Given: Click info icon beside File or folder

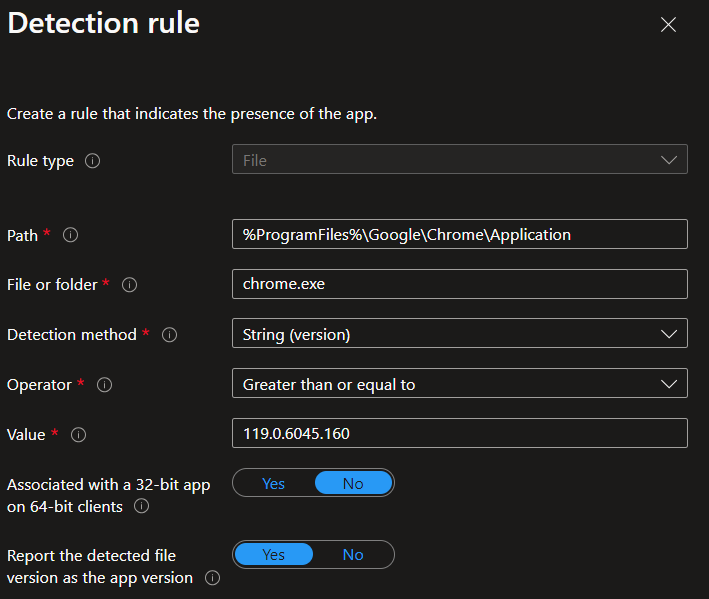Looking at the screenshot, I should 129,285.
